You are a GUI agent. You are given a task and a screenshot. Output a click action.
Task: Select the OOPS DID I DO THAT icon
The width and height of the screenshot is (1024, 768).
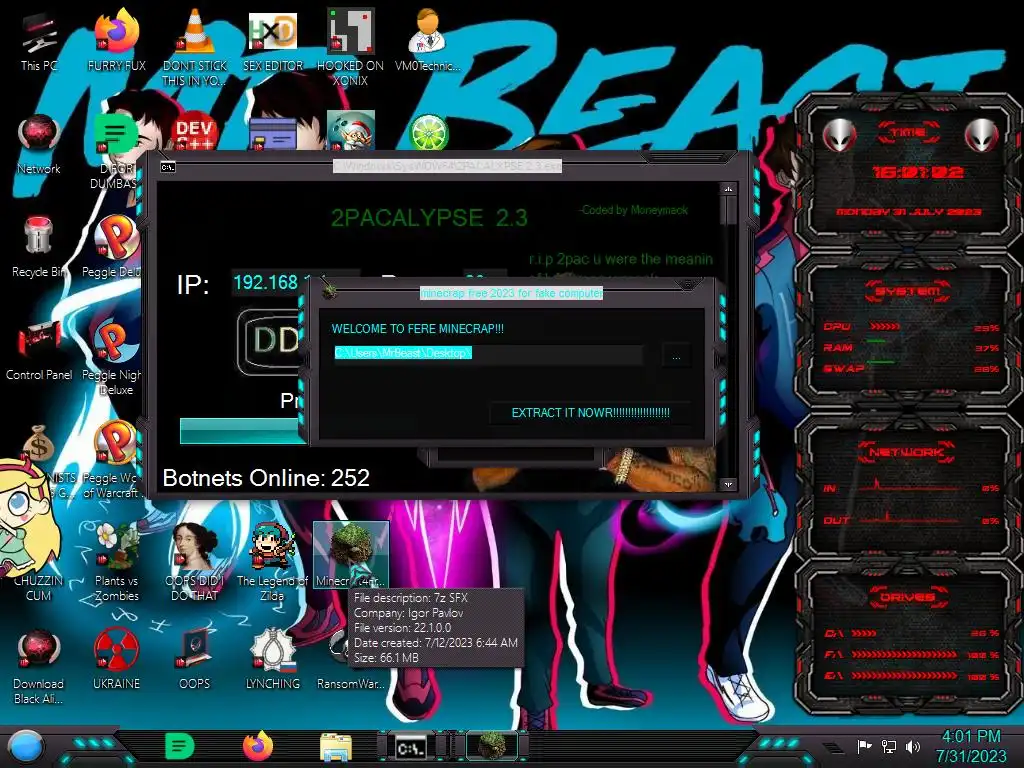[194, 563]
